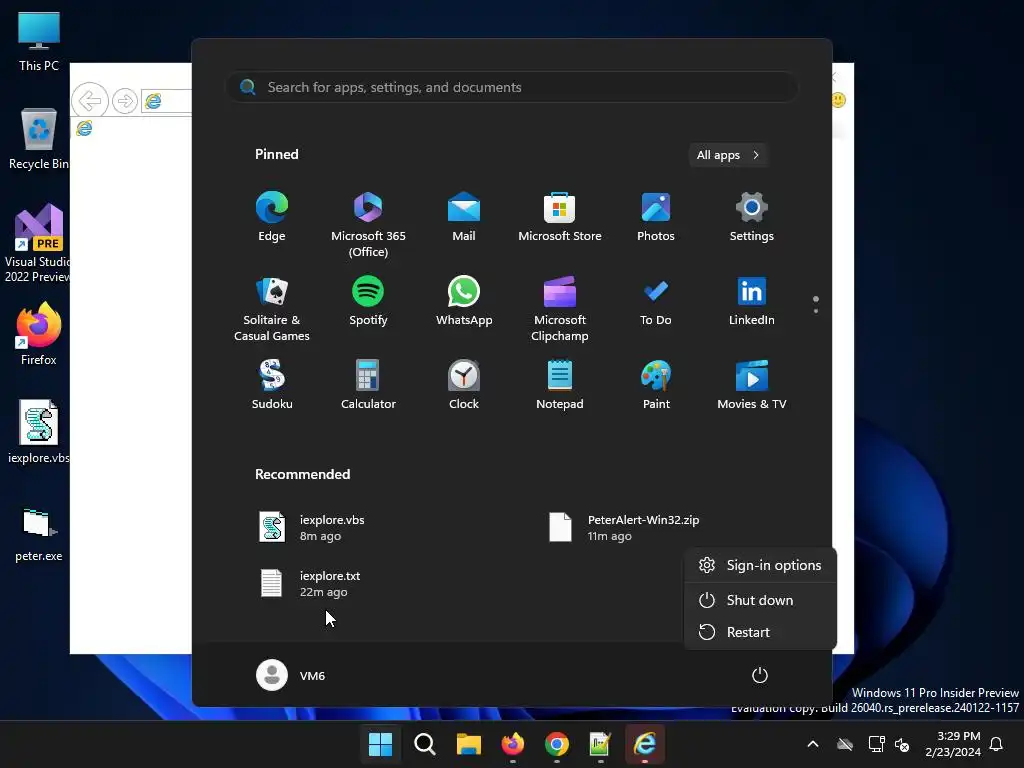This screenshot has width=1024, height=768.
Task: Open the notifications bell
Action: 997,744
